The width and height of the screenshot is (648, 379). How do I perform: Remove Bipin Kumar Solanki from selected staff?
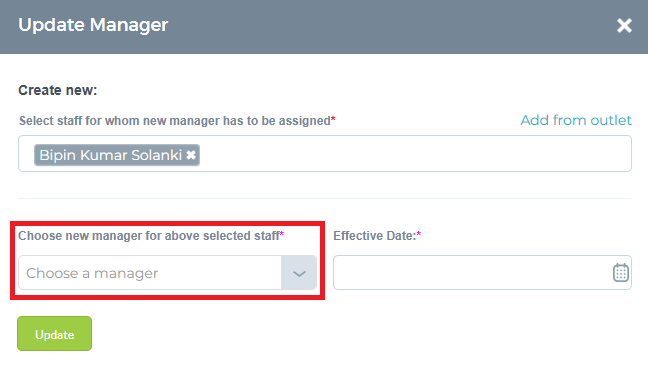tap(191, 155)
